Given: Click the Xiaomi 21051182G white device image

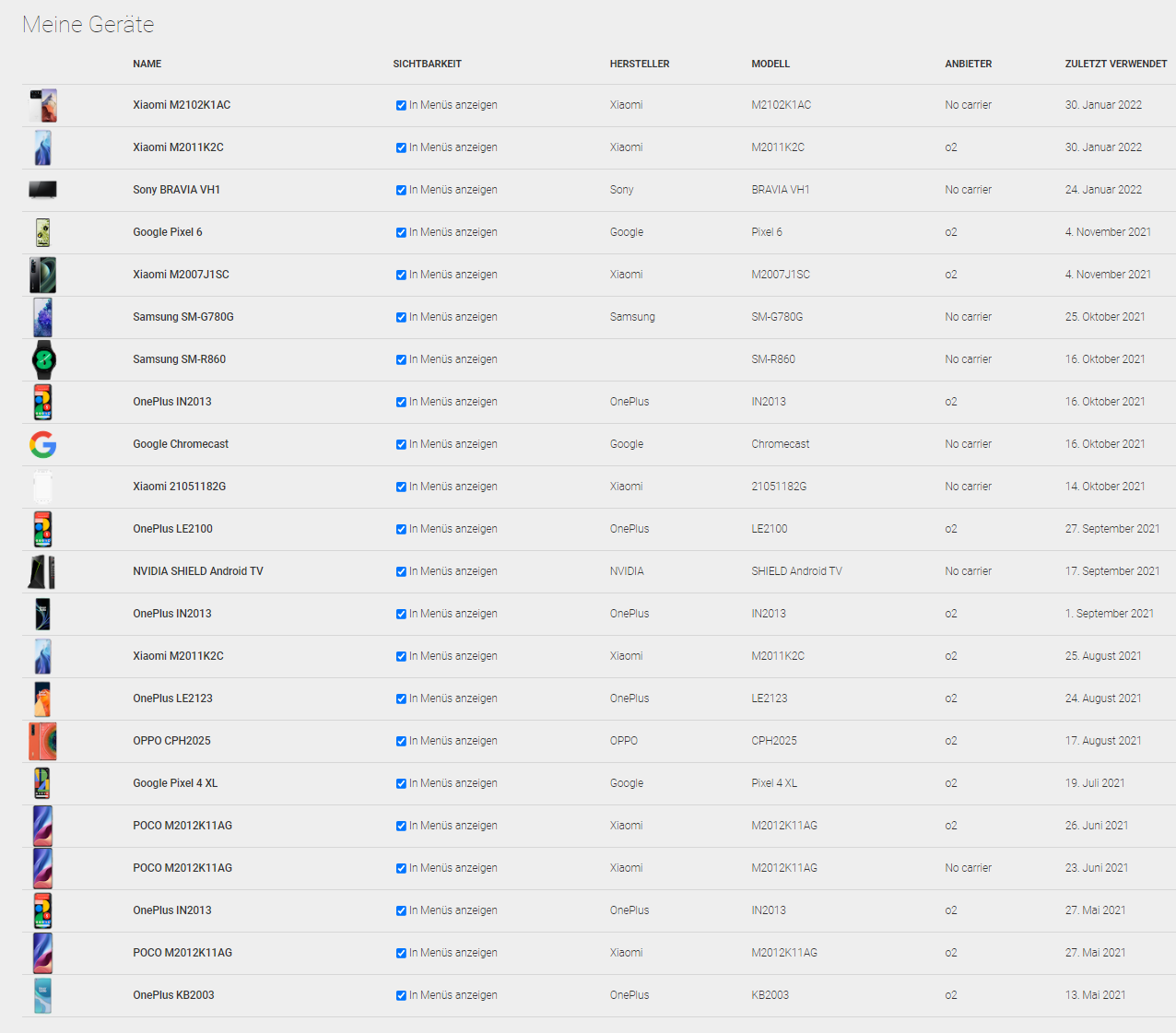Looking at the screenshot, I should 43,487.
